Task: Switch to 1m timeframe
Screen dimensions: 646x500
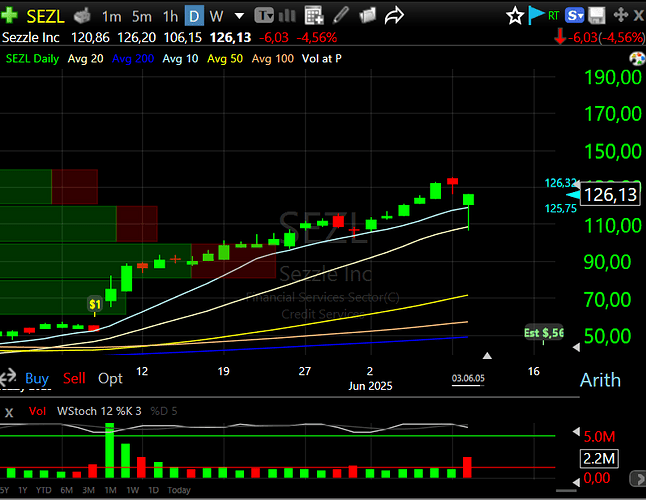Action: 112,16
